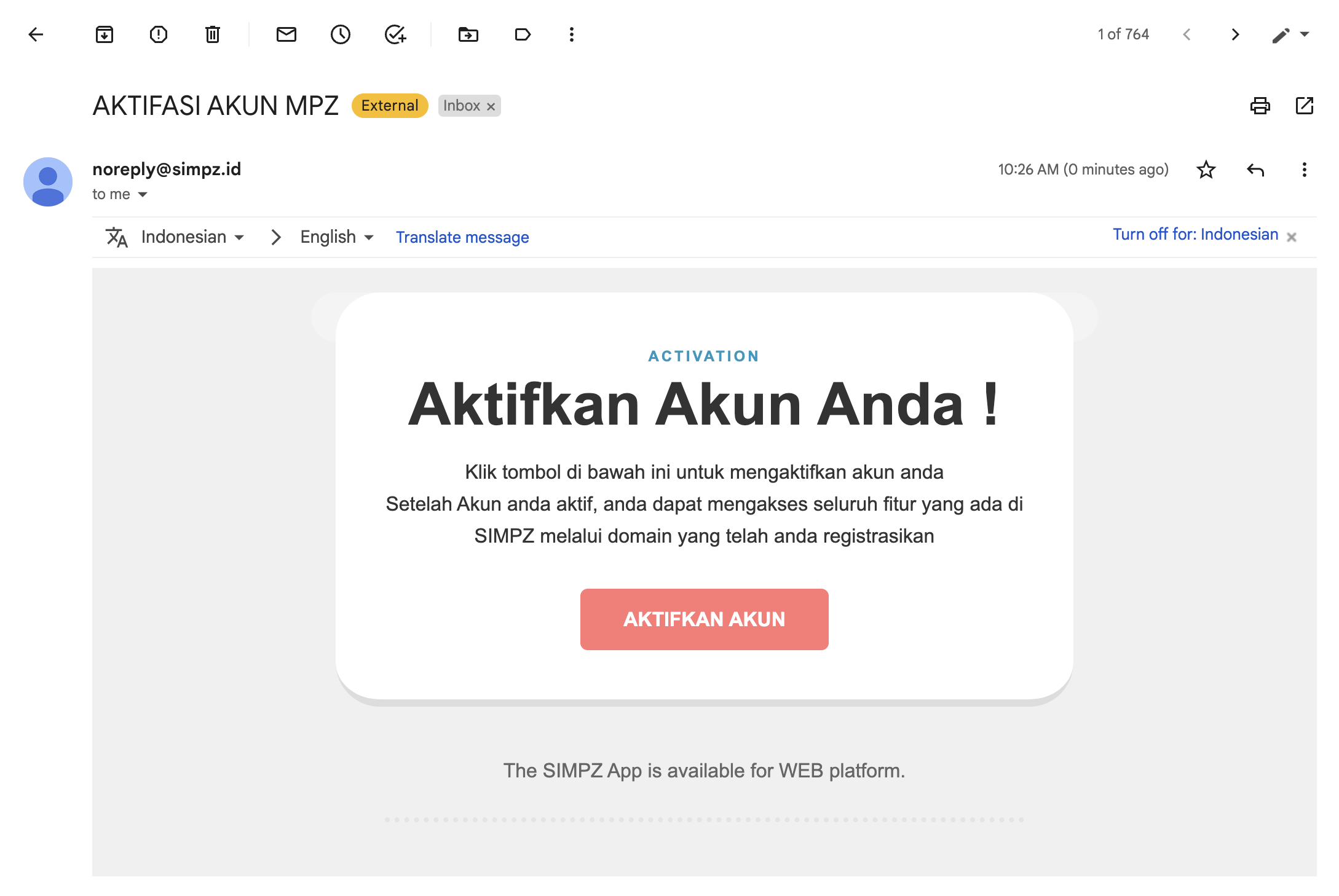Snooze this email with the clock icon
The image size is (1339, 896).
341,34
